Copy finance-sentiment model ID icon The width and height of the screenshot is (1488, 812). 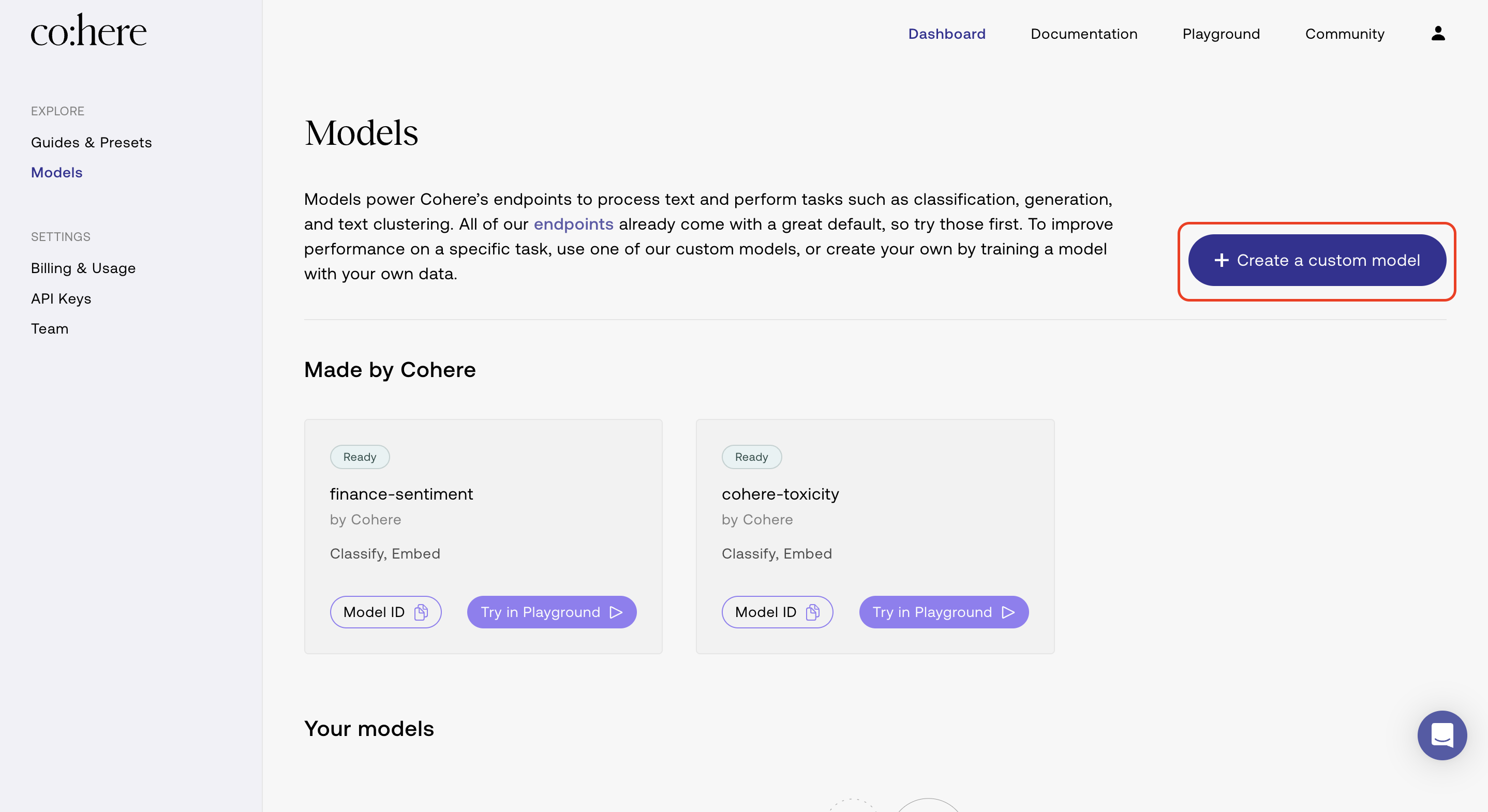[421, 612]
